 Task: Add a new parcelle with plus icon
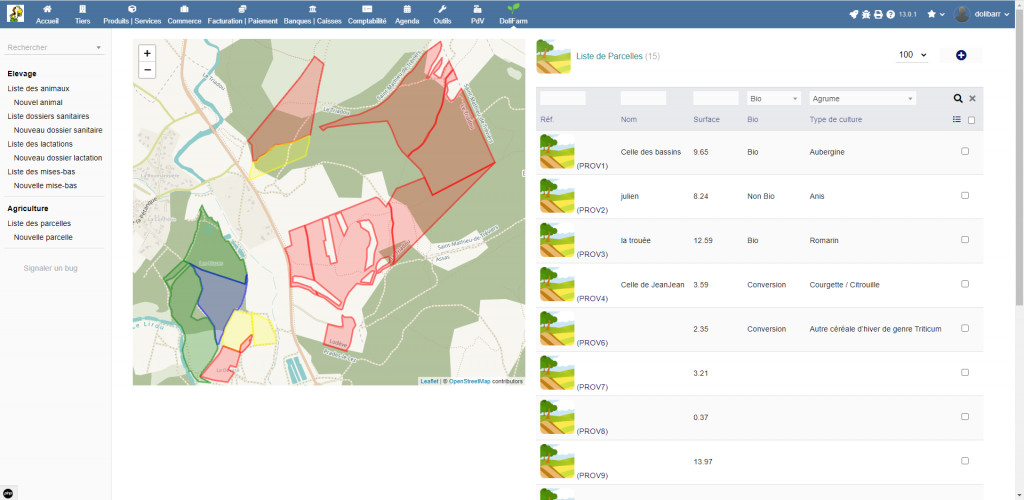960,55
